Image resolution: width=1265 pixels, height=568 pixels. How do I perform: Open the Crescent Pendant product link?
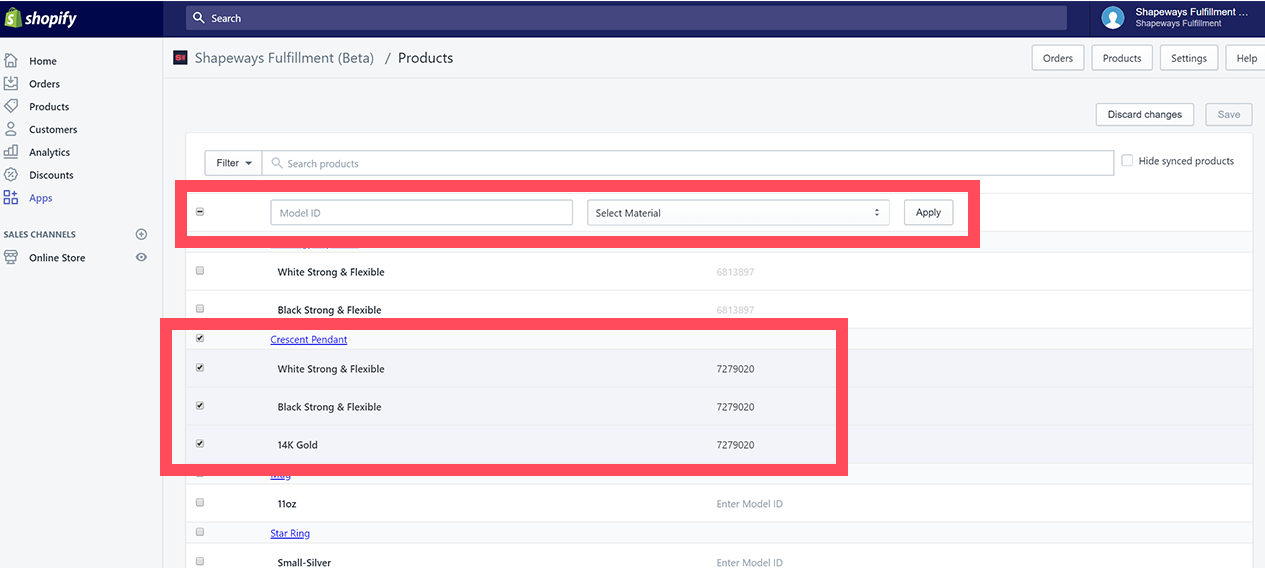(309, 340)
